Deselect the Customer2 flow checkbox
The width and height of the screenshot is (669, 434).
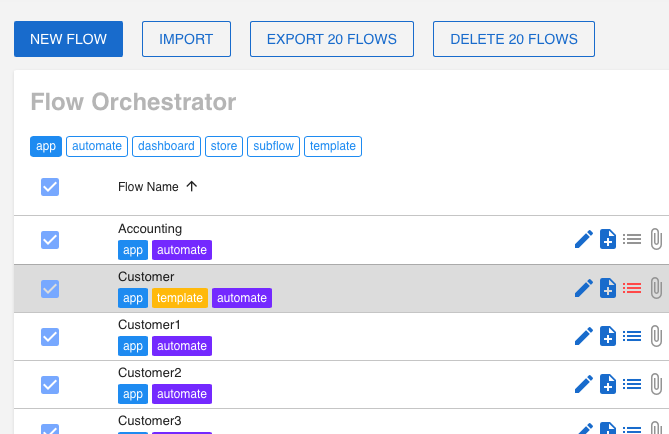[x=50, y=384]
